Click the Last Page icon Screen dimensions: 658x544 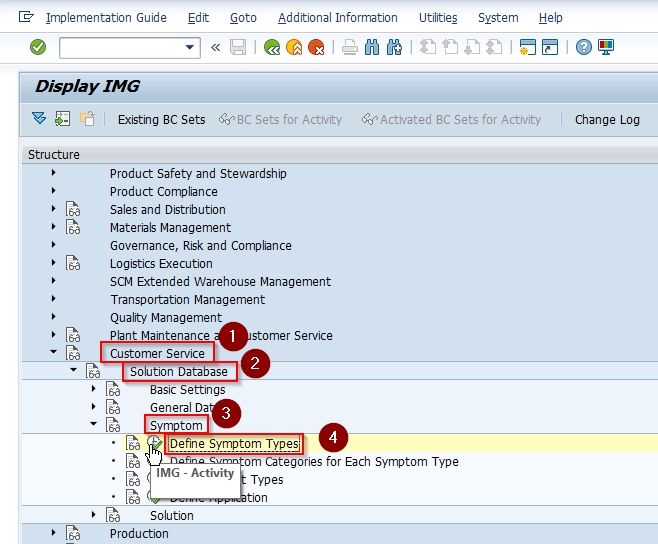tap(494, 47)
